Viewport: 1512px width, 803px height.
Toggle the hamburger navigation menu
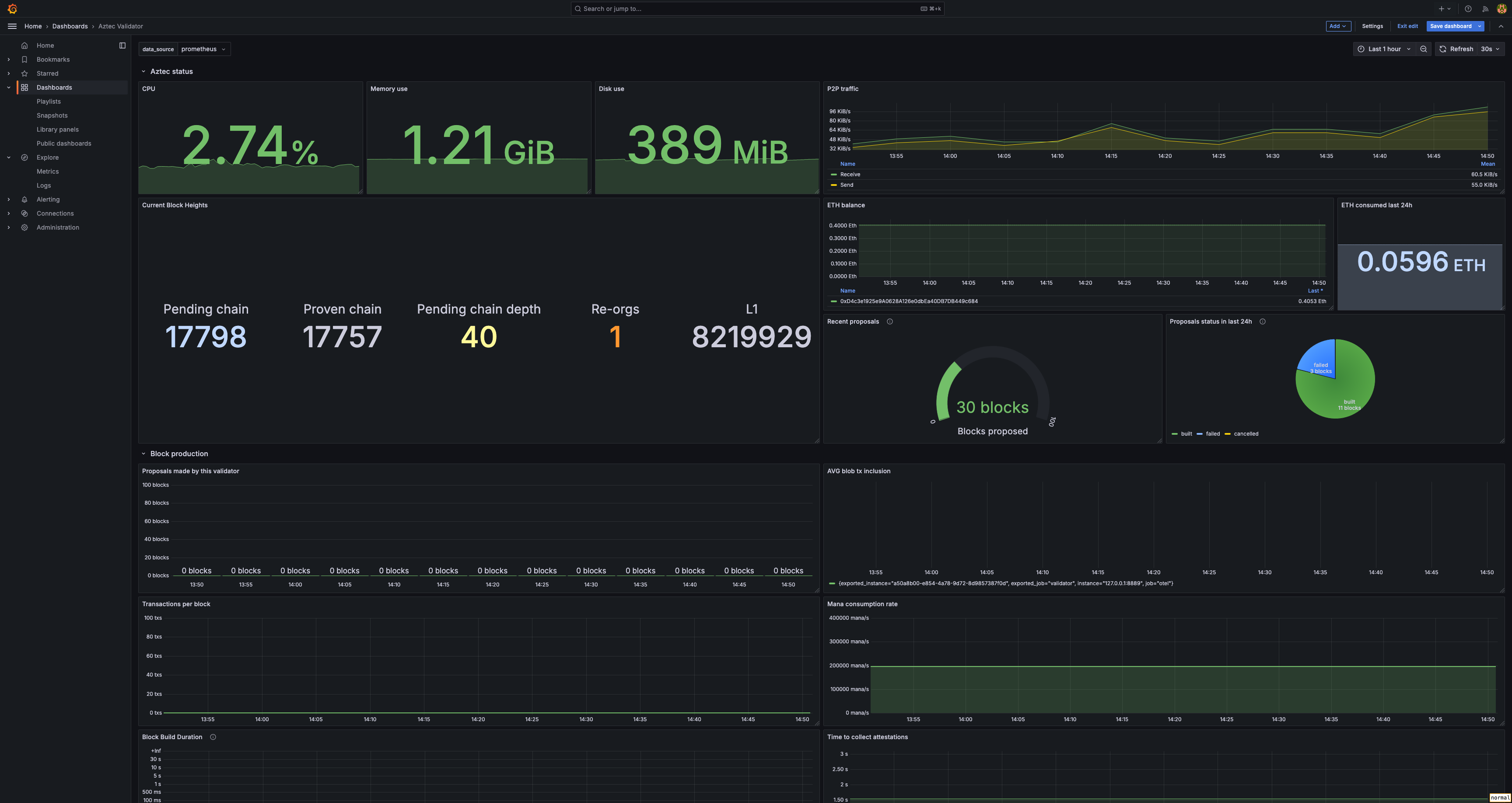coord(12,26)
